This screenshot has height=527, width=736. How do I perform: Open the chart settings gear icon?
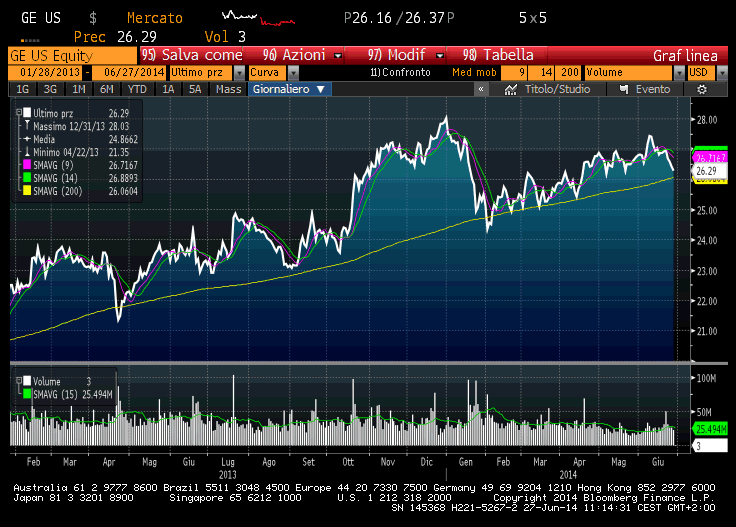tap(702, 89)
